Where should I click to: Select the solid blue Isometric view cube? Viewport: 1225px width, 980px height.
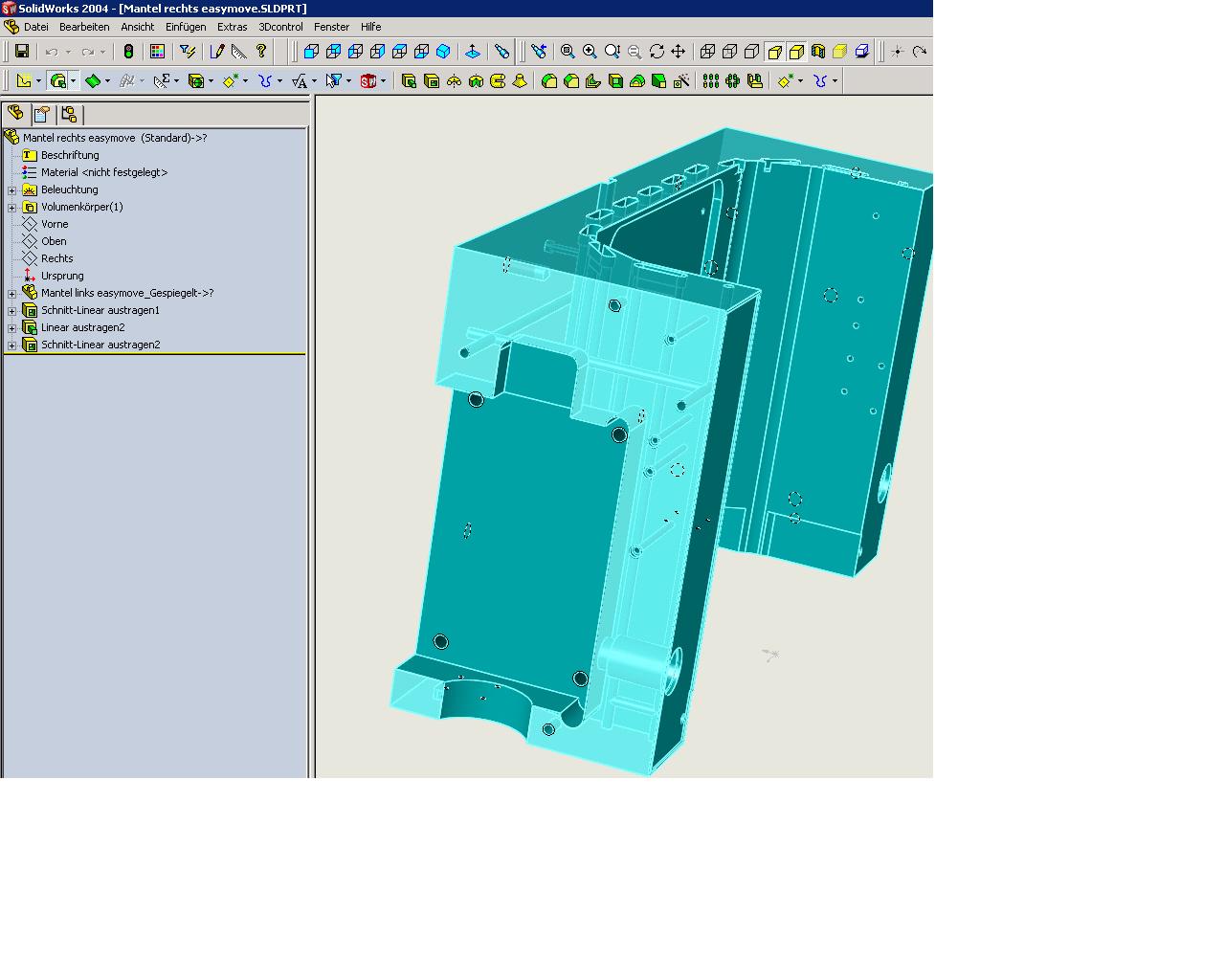click(x=443, y=52)
